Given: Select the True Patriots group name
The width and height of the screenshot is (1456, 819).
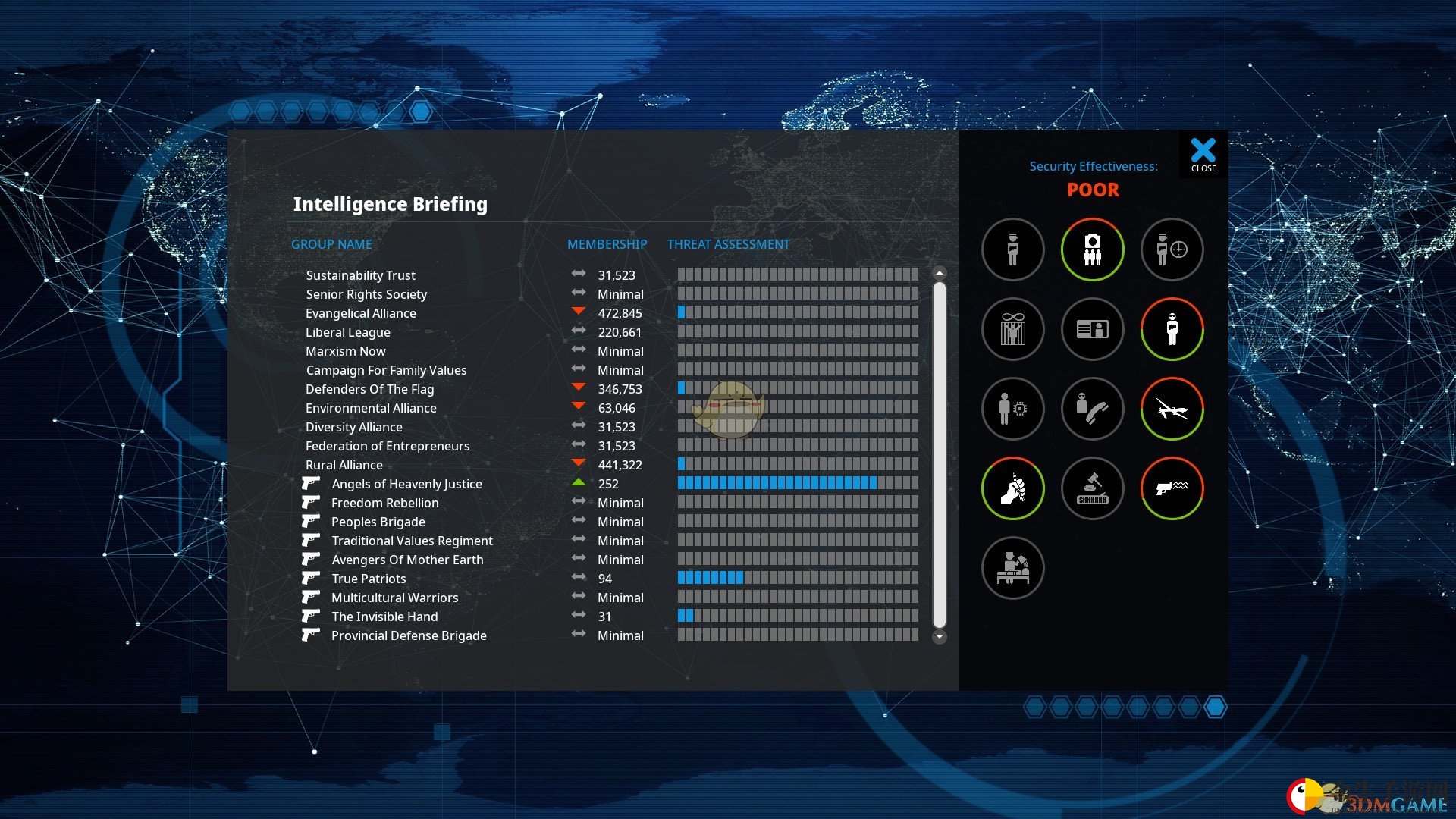Looking at the screenshot, I should [x=369, y=579].
